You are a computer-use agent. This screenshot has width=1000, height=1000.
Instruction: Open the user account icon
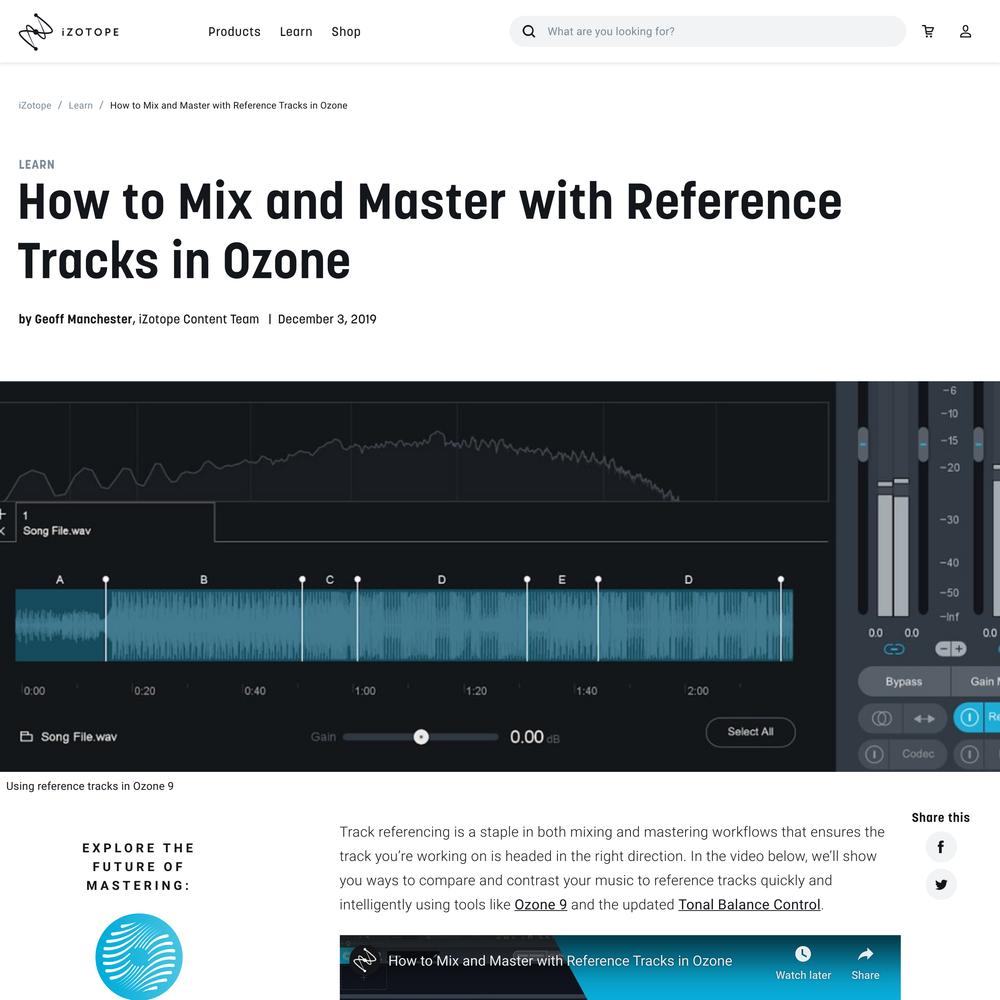click(966, 31)
